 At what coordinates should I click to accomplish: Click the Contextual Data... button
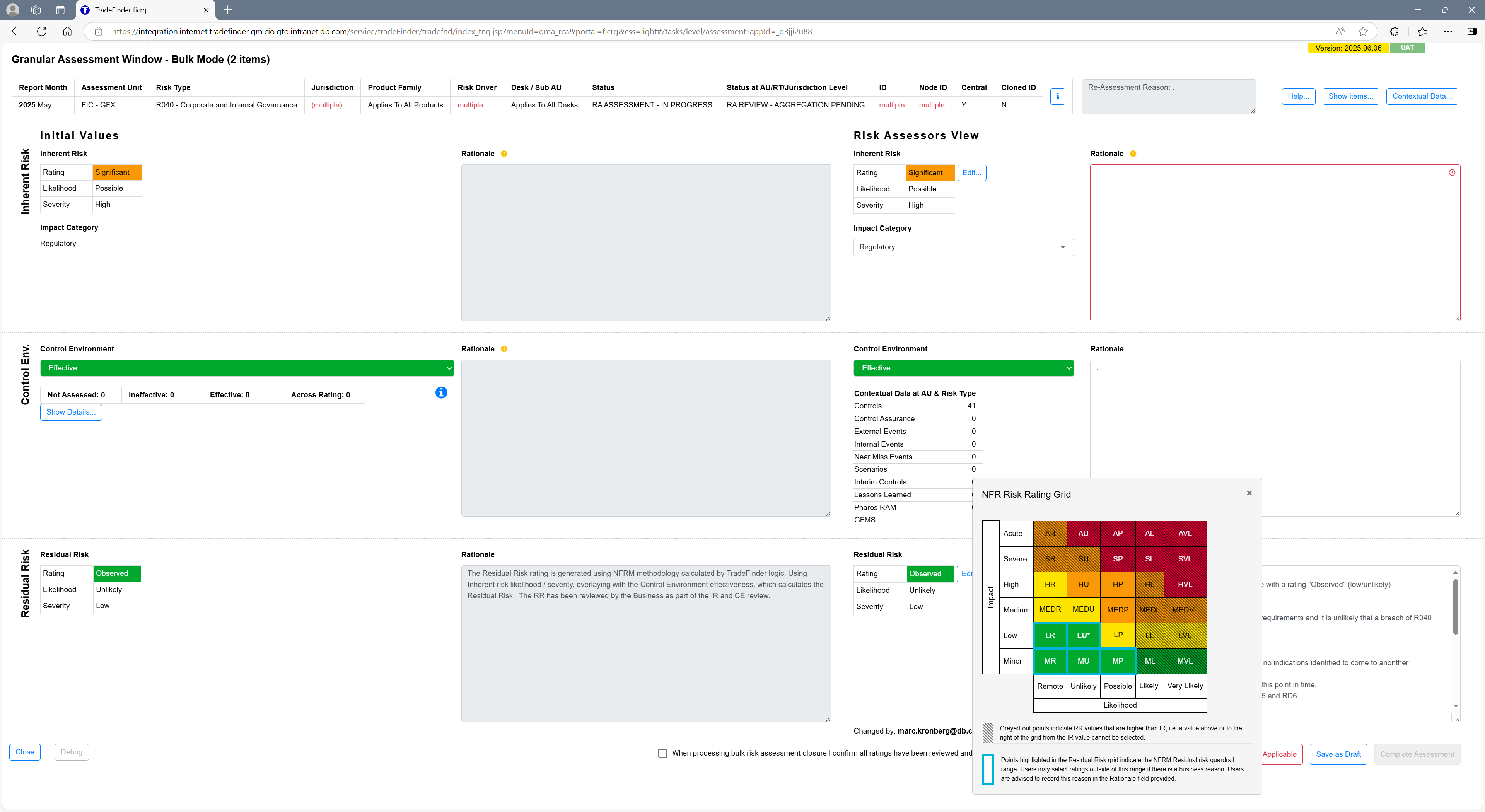click(x=1422, y=96)
